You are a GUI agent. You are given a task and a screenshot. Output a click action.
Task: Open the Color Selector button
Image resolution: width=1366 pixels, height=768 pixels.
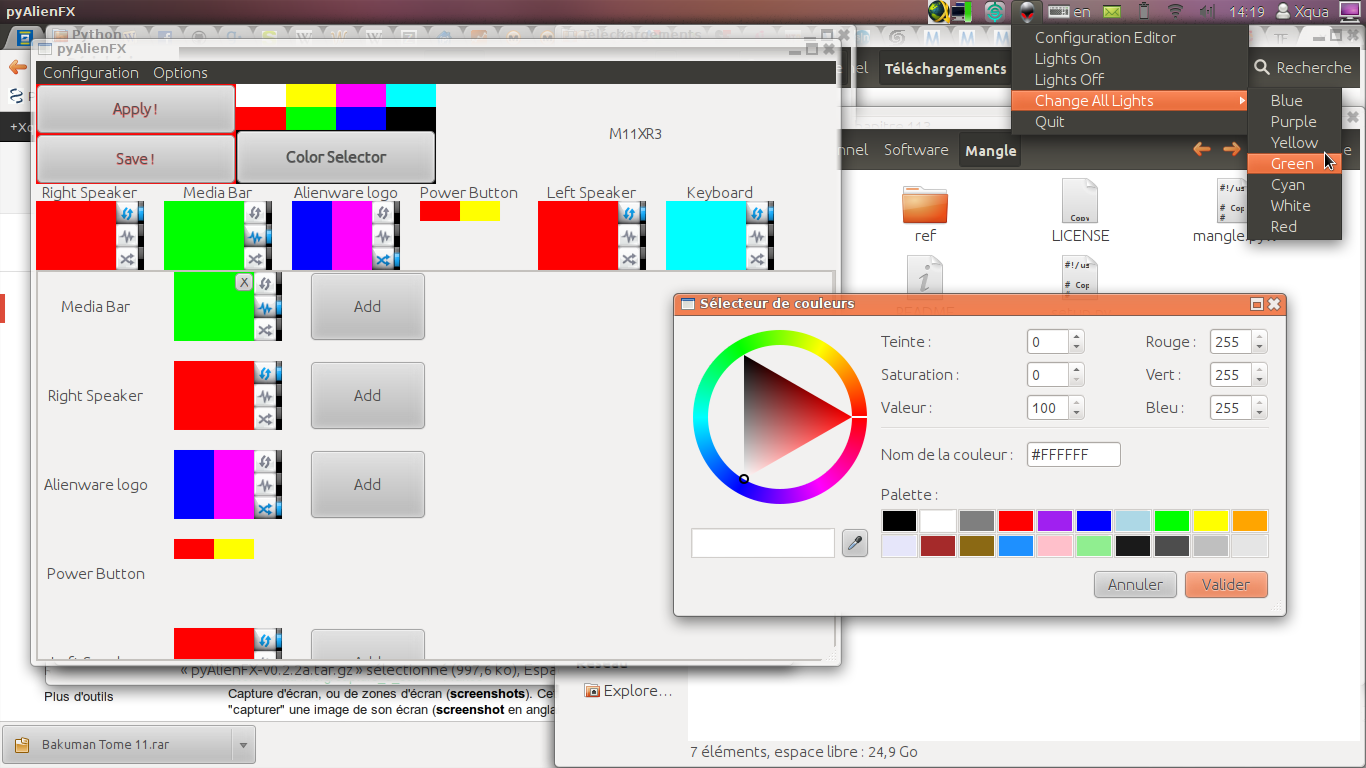coord(336,157)
